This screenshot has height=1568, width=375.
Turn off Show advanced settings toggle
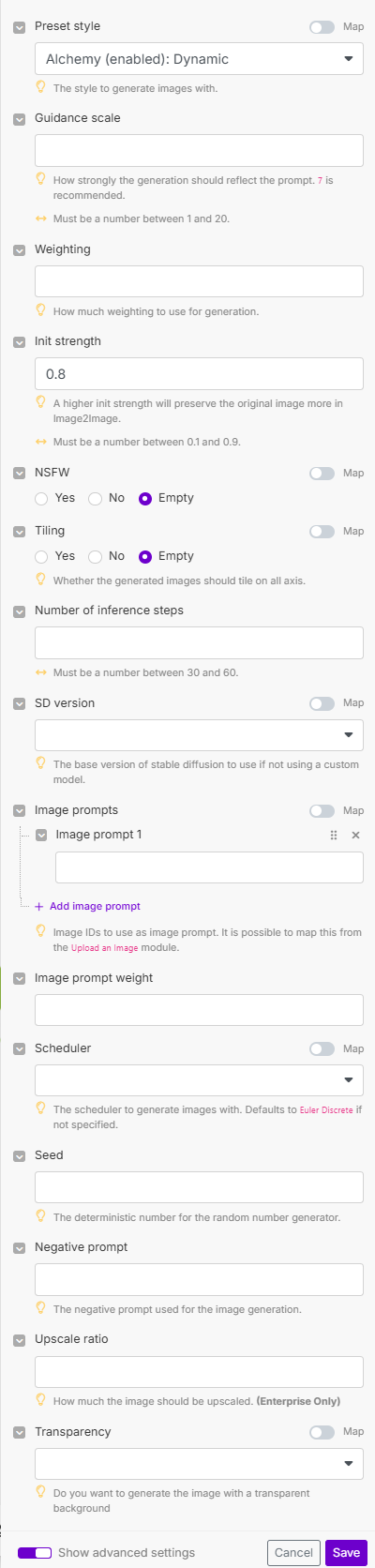(35, 1552)
